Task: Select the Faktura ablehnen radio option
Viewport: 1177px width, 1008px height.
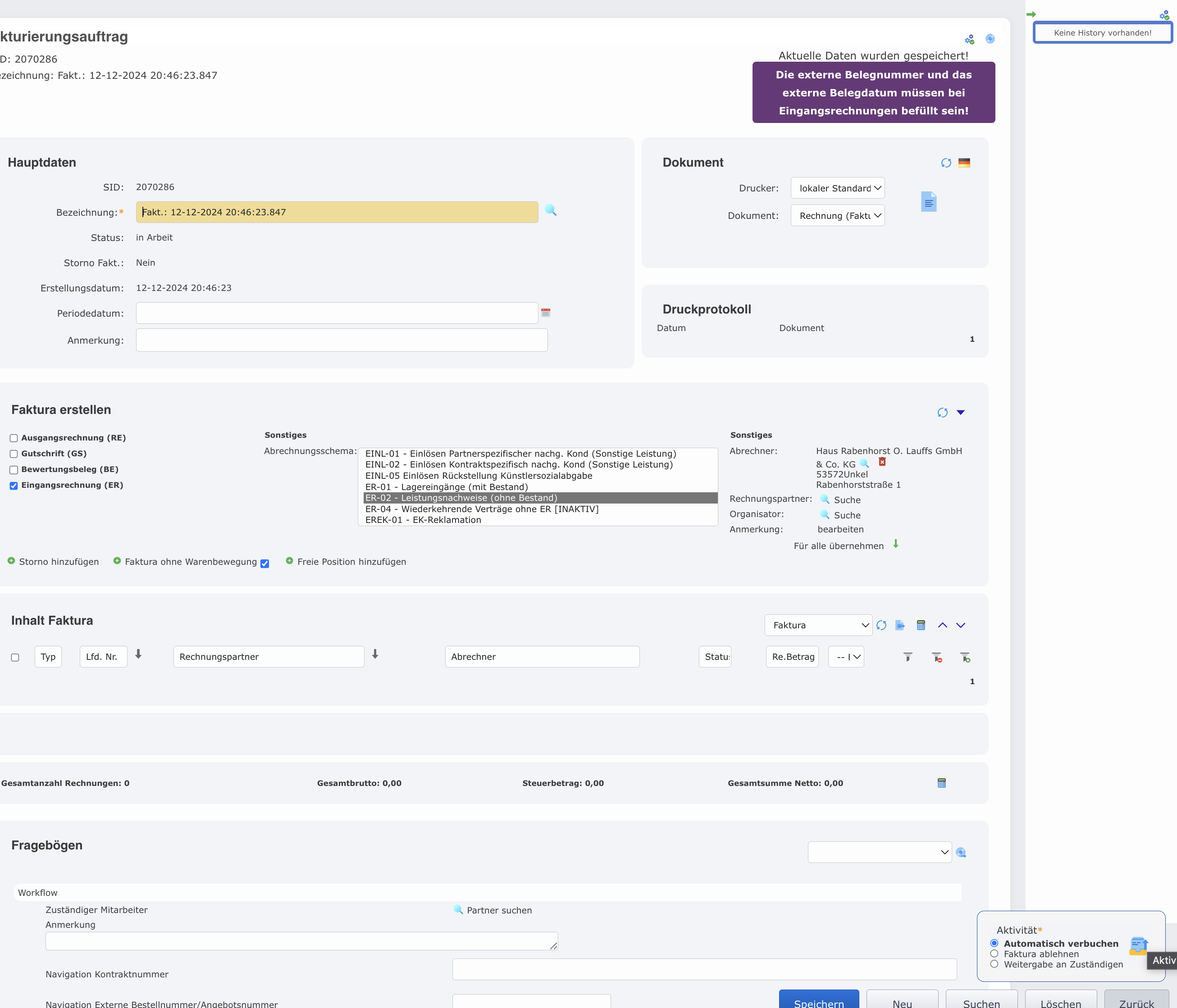Action: click(994, 954)
